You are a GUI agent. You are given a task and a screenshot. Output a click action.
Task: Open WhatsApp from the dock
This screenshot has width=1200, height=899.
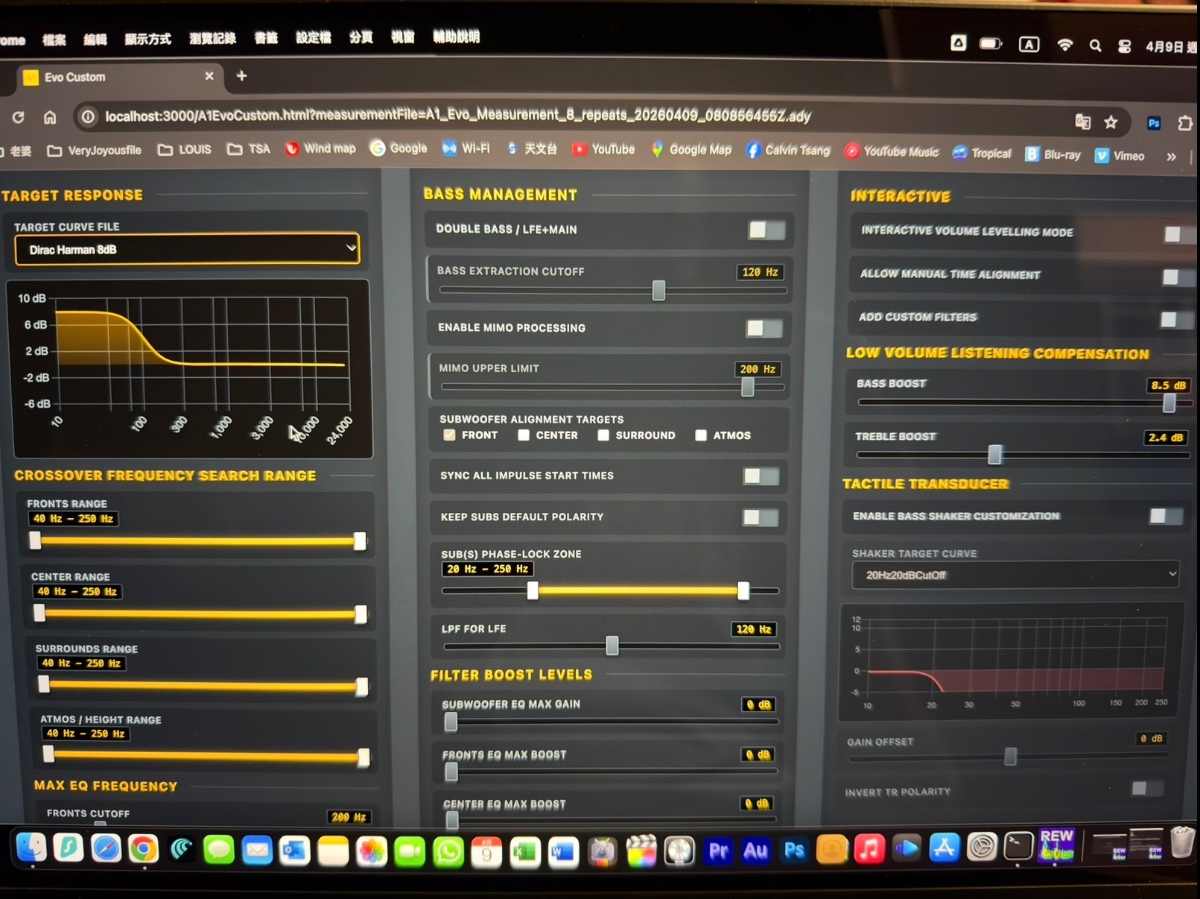[x=448, y=851]
